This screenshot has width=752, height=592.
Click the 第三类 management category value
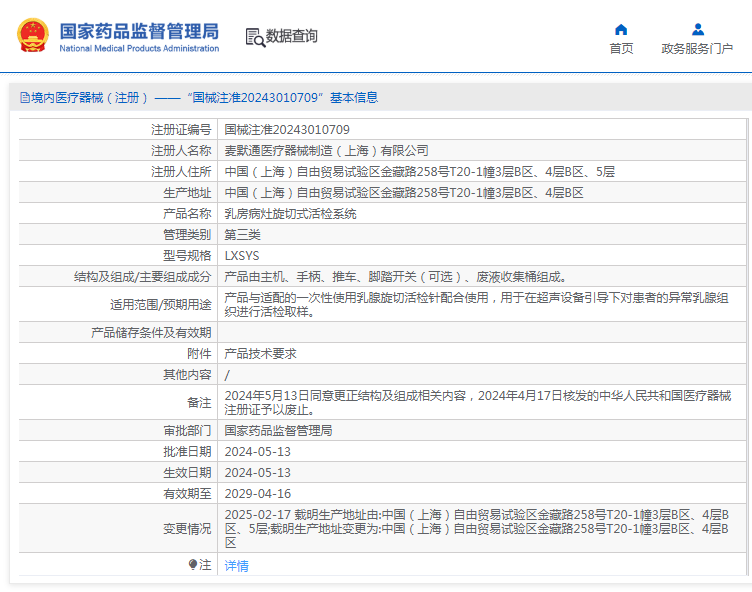click(242, 235)
